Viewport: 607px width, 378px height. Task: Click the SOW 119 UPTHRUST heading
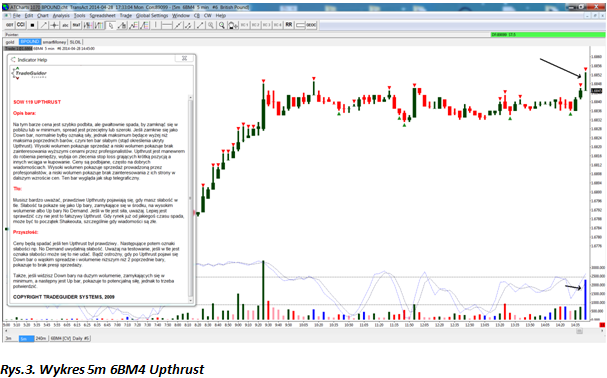pos(37,102)
